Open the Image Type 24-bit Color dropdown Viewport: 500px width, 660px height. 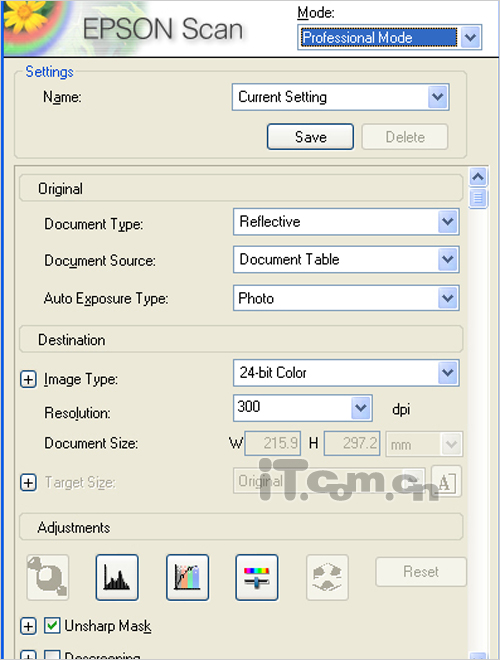pos(447,373)
